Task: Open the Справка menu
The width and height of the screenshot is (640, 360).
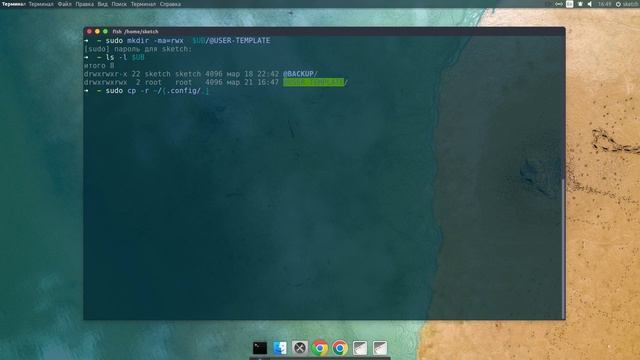Action: click(170, 4)
